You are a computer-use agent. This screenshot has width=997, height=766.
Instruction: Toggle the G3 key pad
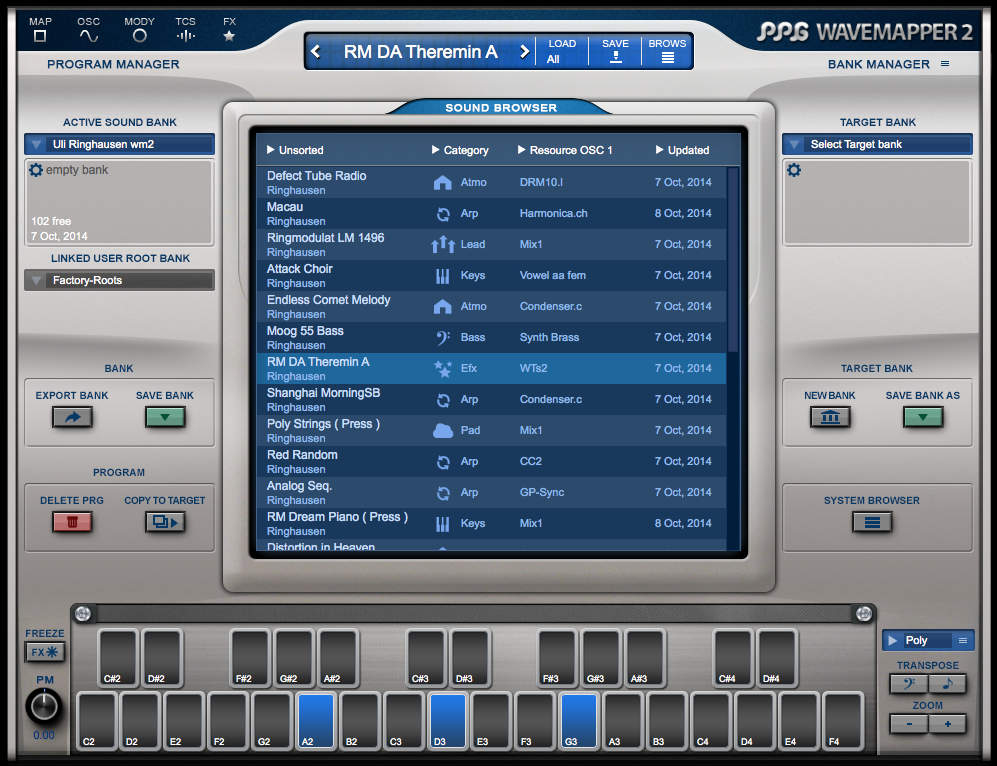pos(579,720)
